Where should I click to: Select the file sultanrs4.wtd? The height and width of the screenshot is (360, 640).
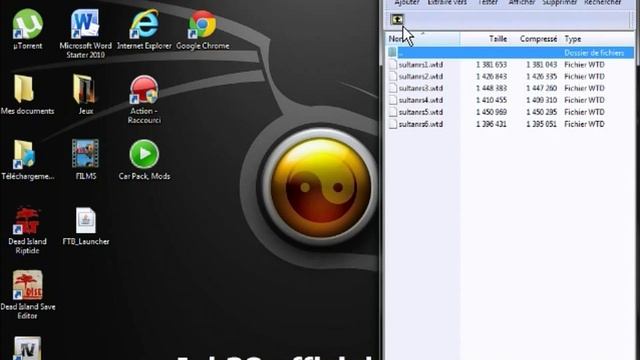421,100
